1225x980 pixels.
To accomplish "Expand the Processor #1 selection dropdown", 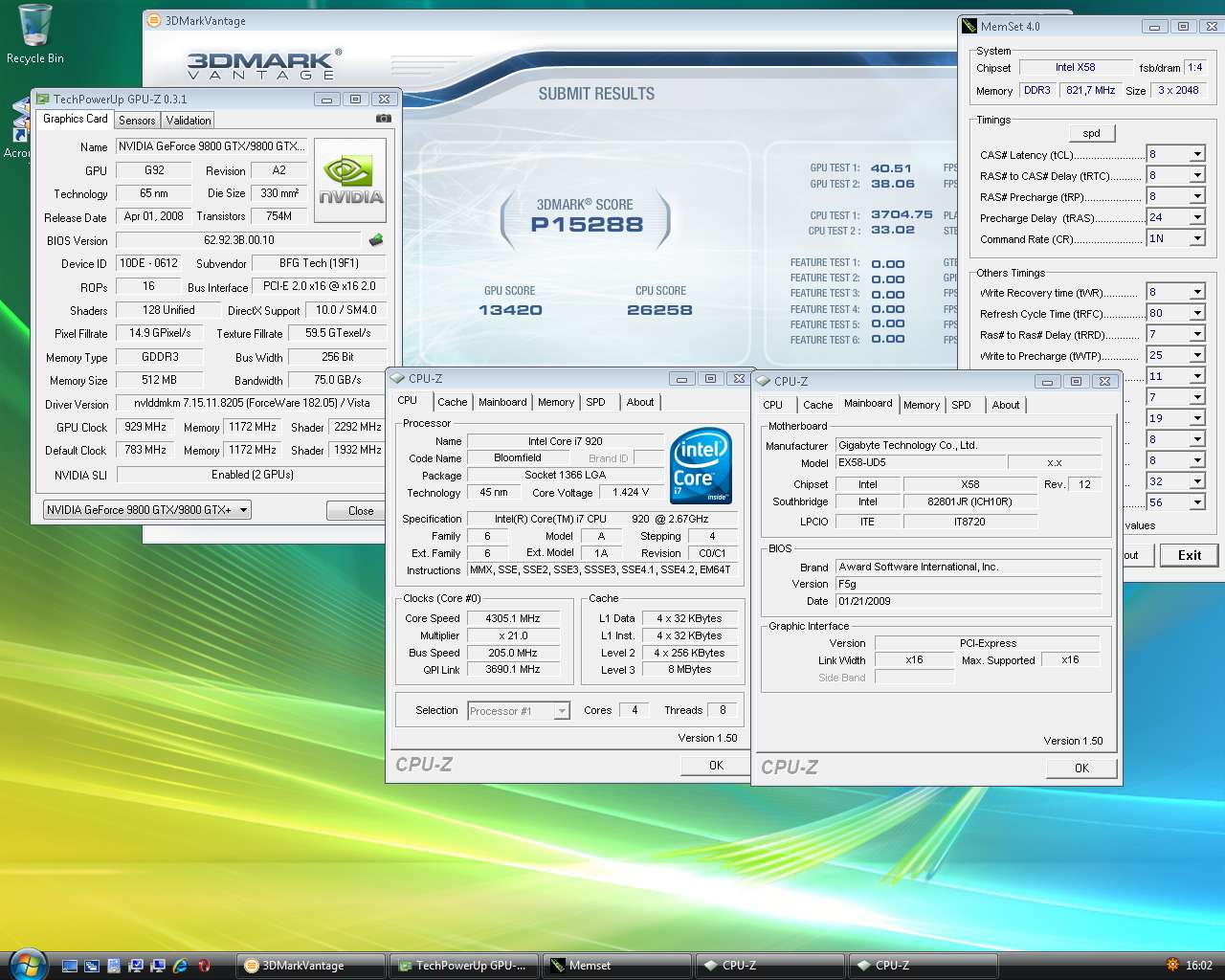I will tap(562, 711).
